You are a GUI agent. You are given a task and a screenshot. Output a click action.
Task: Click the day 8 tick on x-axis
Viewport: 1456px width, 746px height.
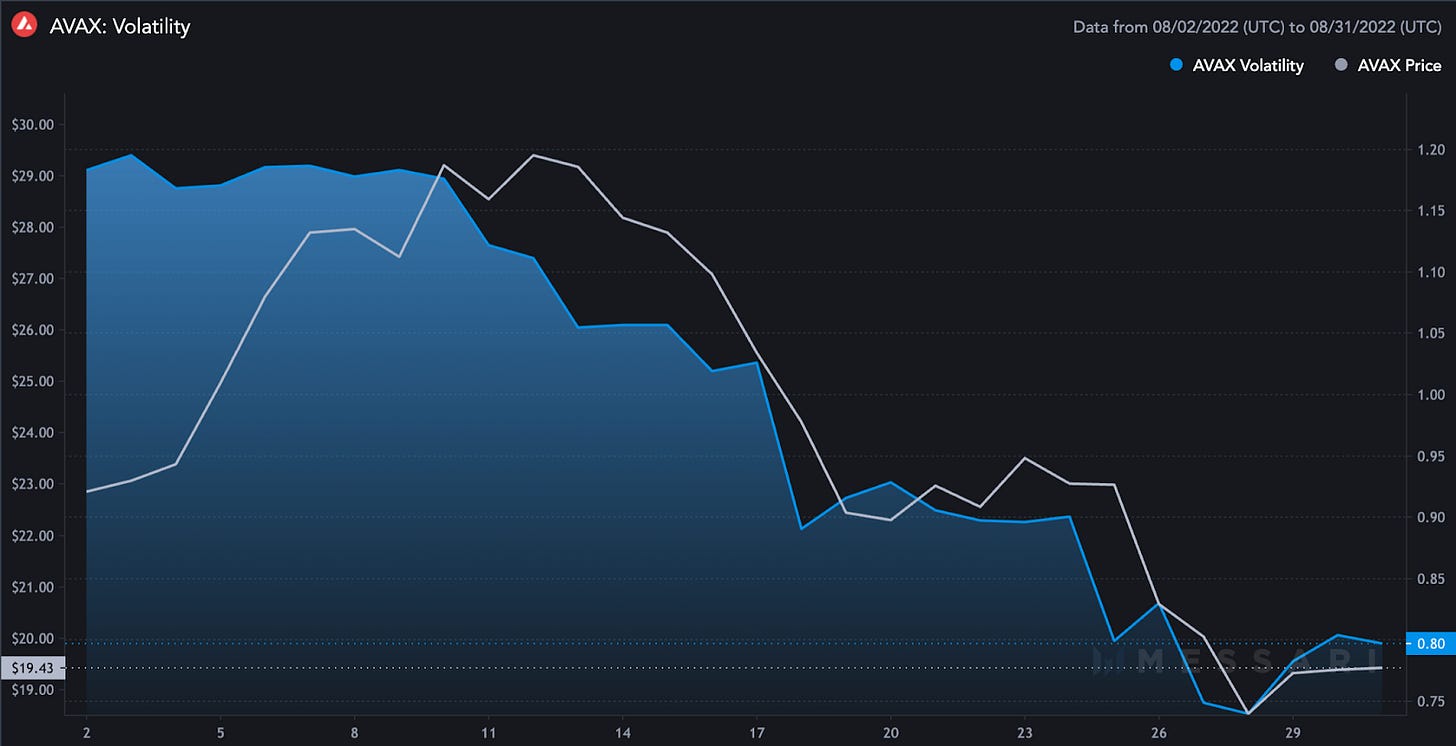(354, 732)
